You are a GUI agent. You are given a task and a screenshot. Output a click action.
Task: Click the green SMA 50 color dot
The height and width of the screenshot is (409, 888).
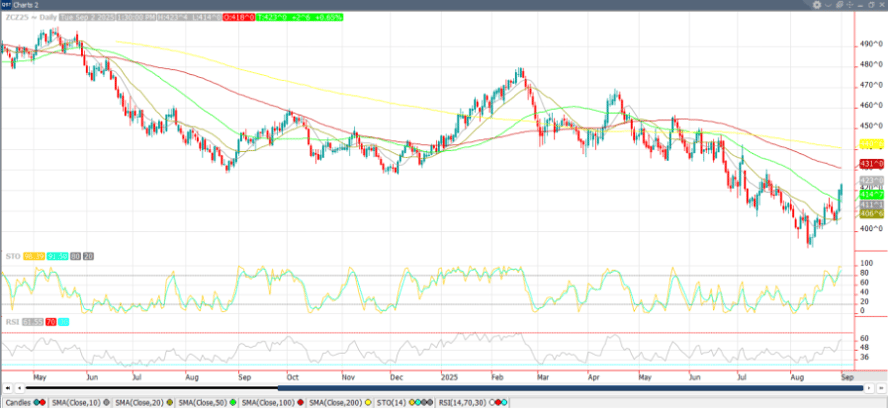233,402
